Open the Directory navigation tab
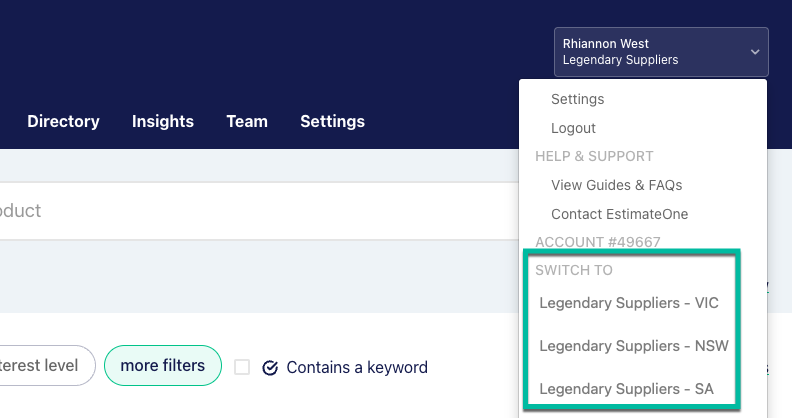Image resolution: width=792 pixels, height=418 pixels. click(x=63, y=121)
